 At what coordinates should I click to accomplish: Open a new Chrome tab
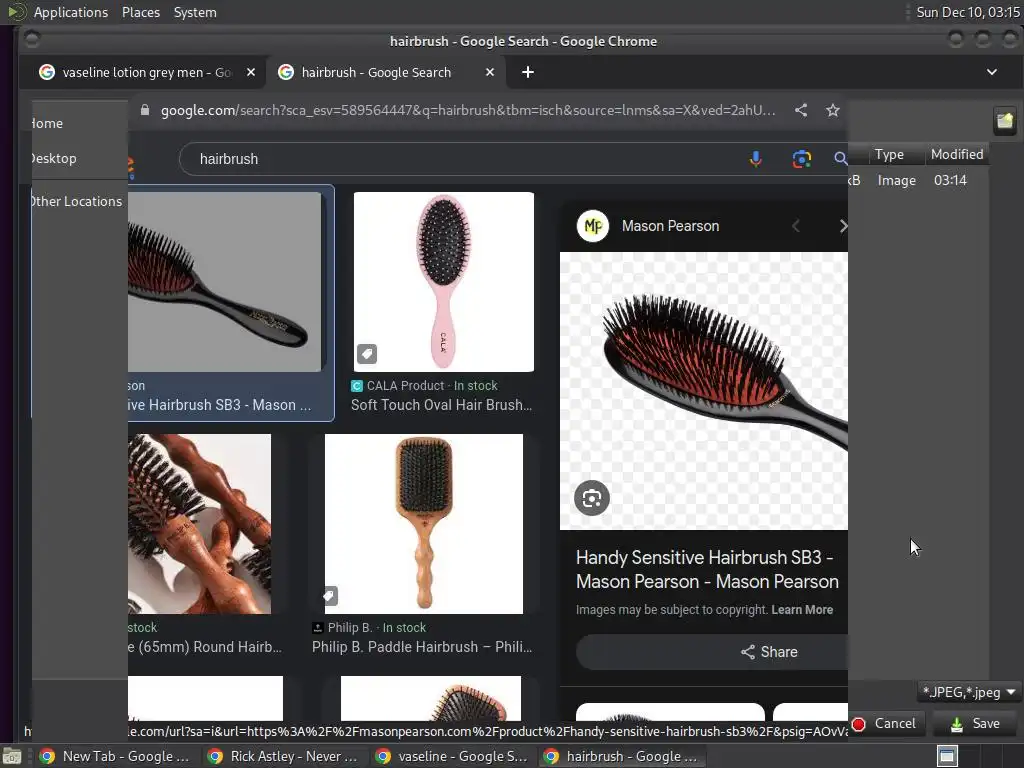tap(528, 72)
